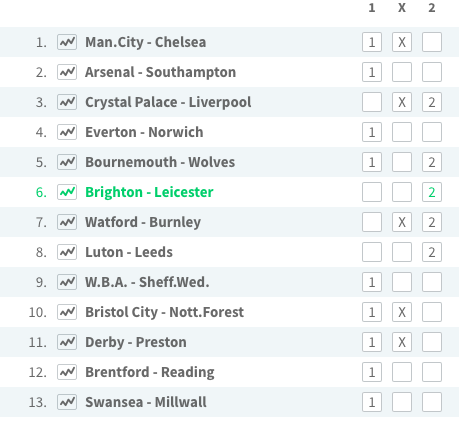
Task: Open stats chart icon for Luton - Leeds
Action: click(x=67, y=252)
